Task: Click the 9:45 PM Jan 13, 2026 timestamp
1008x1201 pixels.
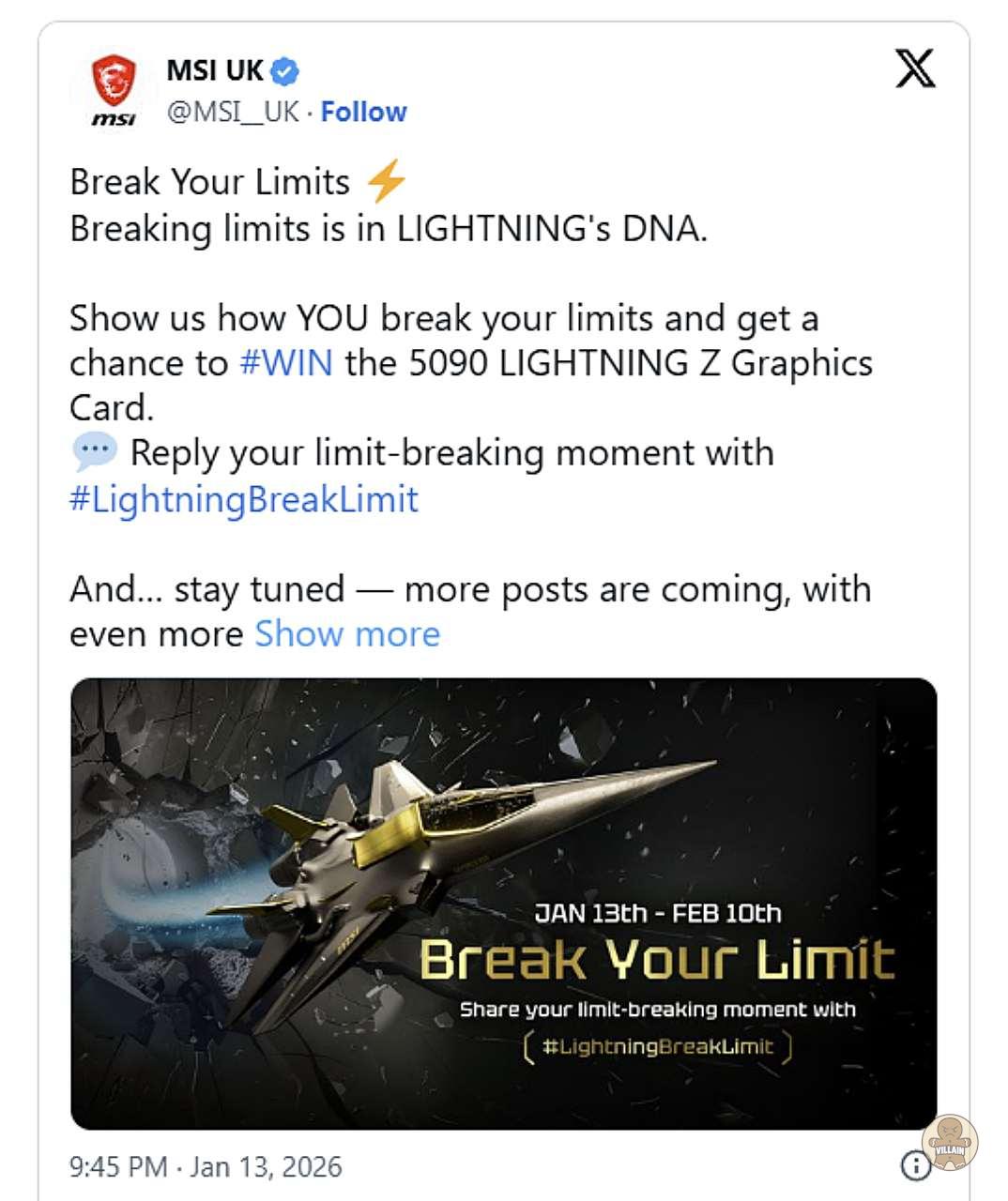Action: [x=206, y=1166]
